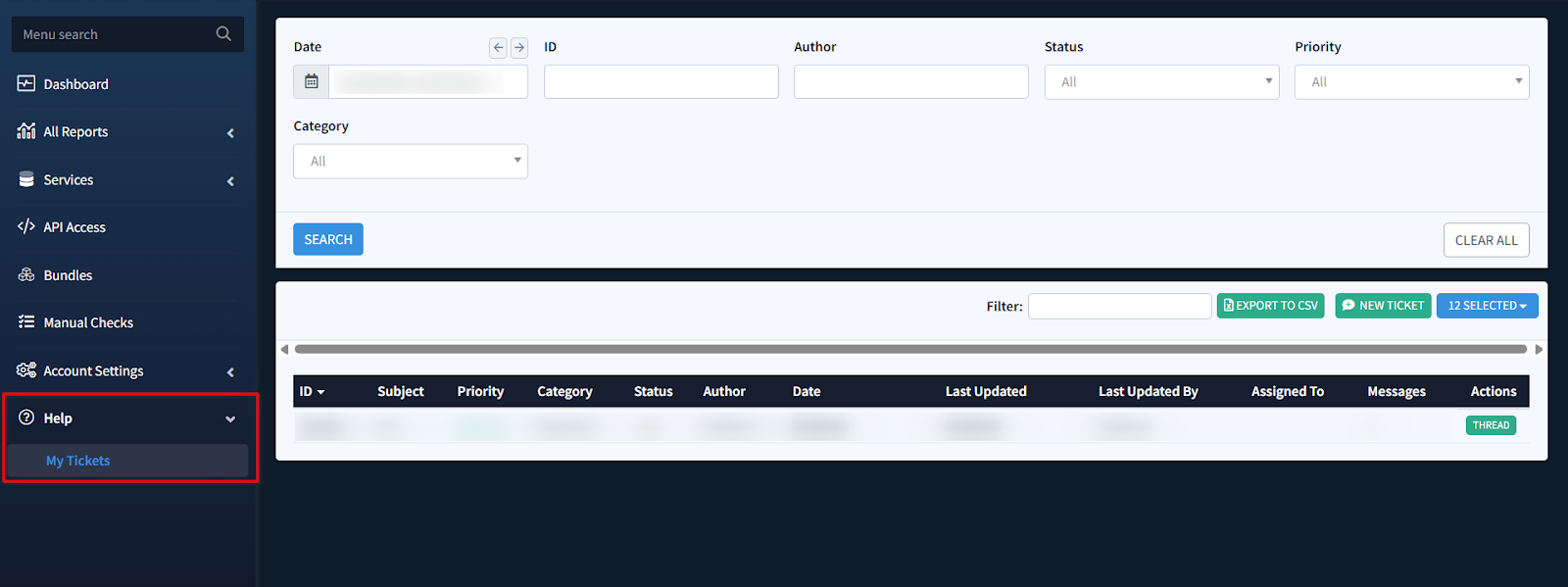Create a ticket with New Ticket button
Image resolution: width=1568 pixels, height=587 pixels.
(1383, 306)
